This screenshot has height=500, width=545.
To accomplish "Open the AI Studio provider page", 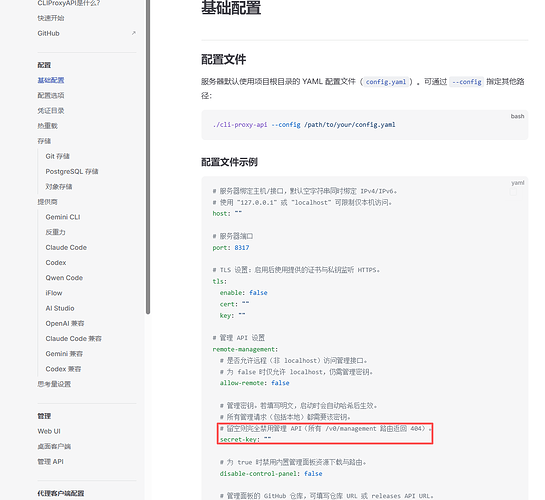I will pos(60,308).
